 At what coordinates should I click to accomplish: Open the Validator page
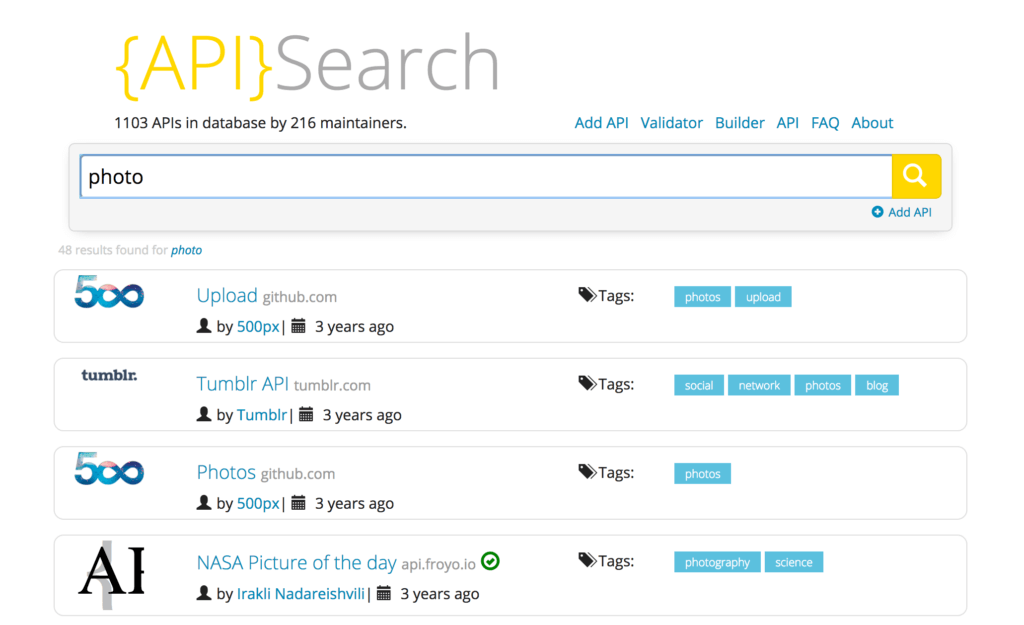671,122
